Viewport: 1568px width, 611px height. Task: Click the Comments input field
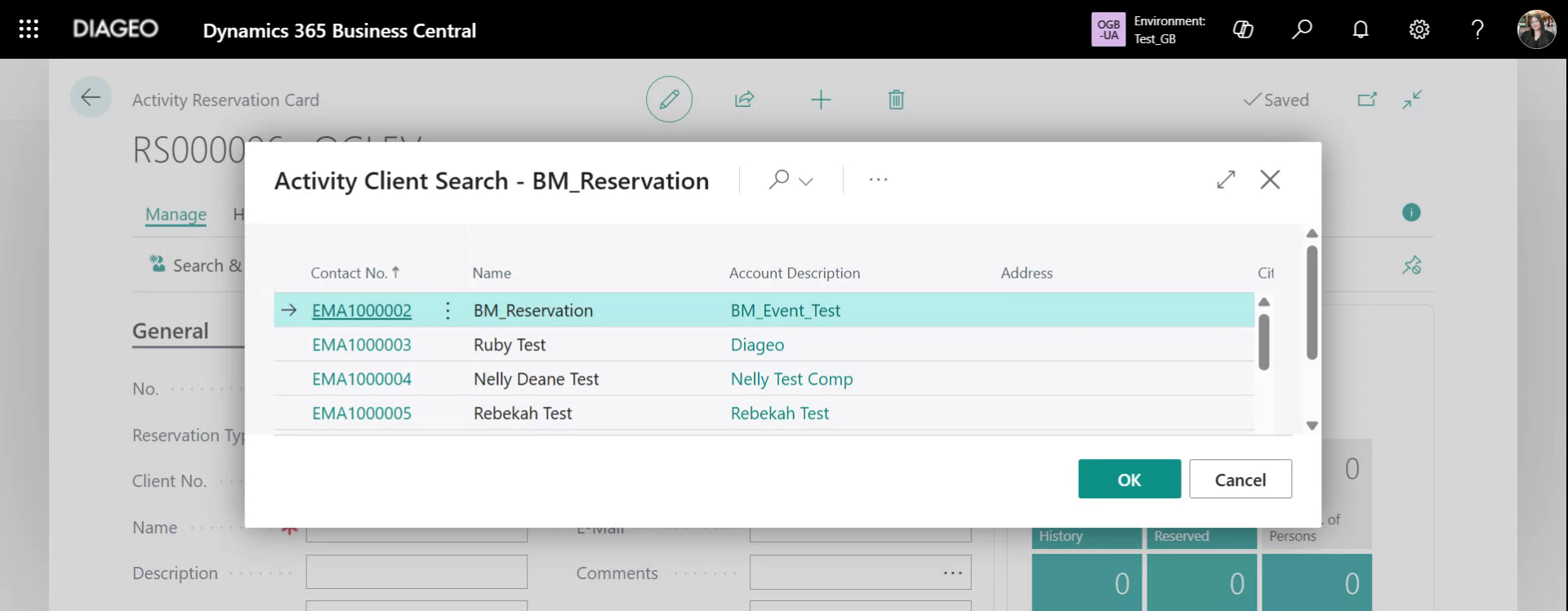861,572
